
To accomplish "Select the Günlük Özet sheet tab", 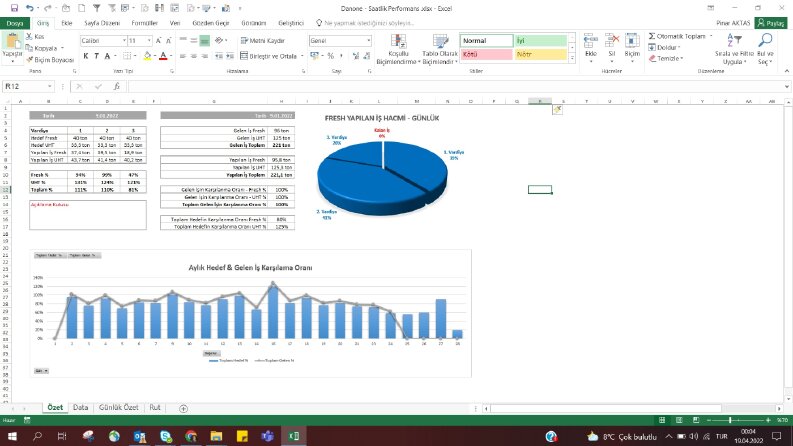I will 118,408.
